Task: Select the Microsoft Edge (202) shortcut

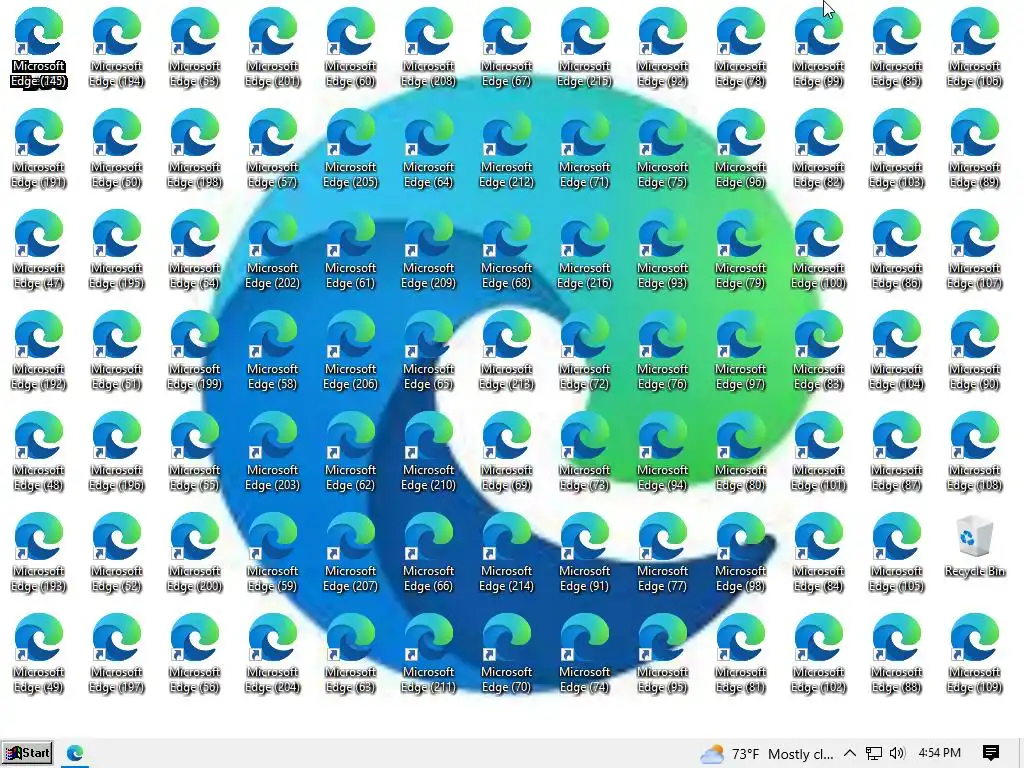Action: point(272,249)
